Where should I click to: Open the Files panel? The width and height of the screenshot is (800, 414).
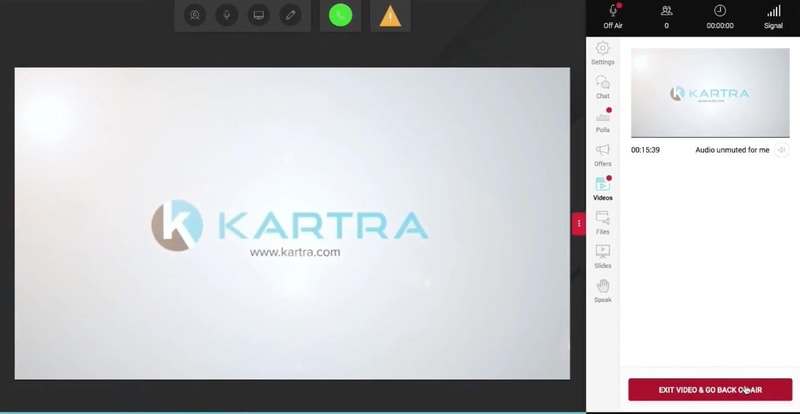tap(603, 223)
